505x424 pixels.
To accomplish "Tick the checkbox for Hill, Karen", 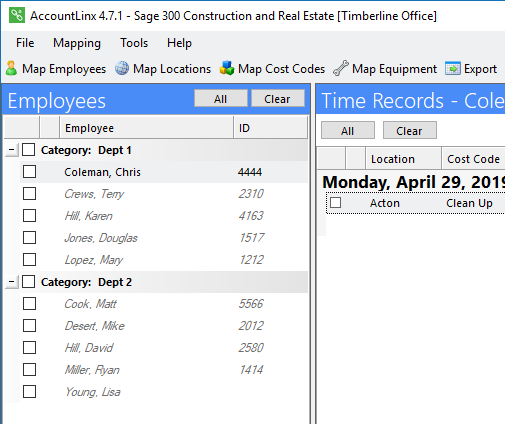I will click(x=30, y=216).
